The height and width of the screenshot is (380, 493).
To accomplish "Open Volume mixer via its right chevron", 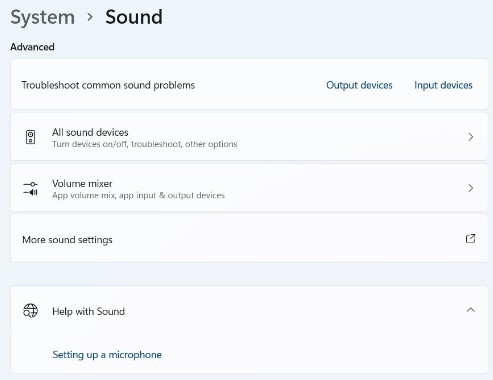I will coord(471,188).
